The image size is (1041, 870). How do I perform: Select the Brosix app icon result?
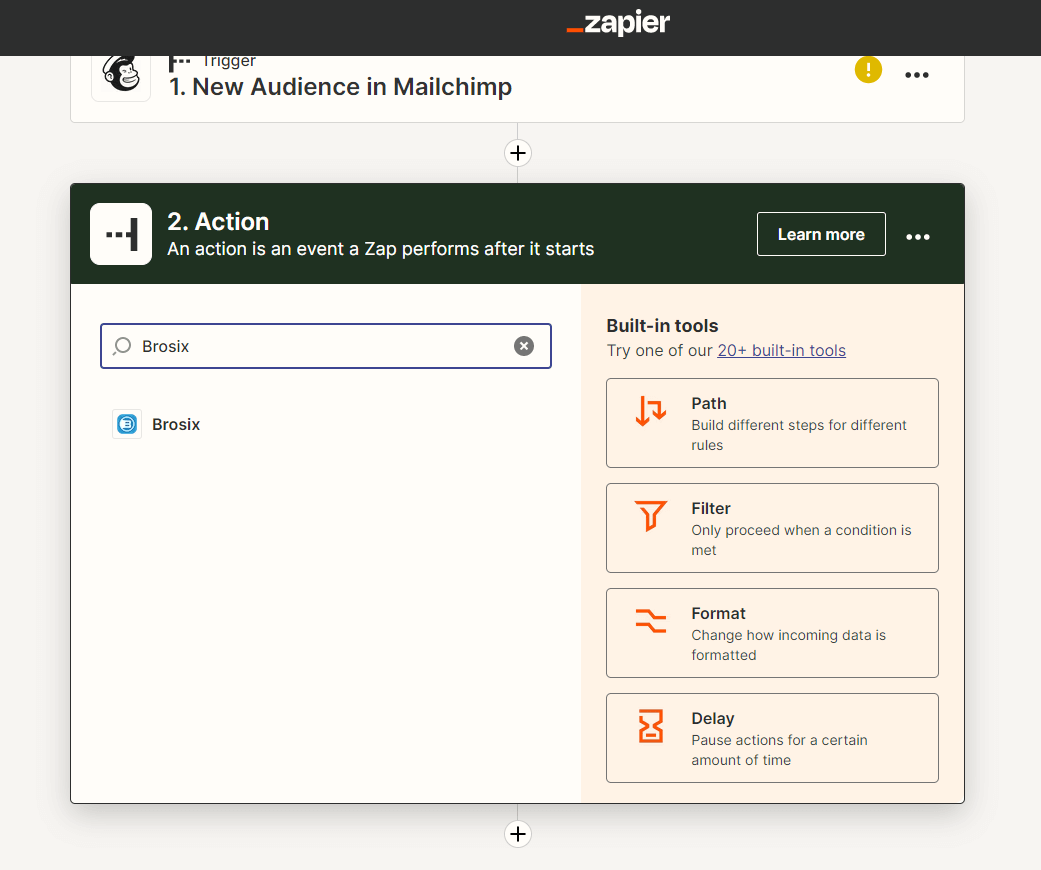(127, 424)
